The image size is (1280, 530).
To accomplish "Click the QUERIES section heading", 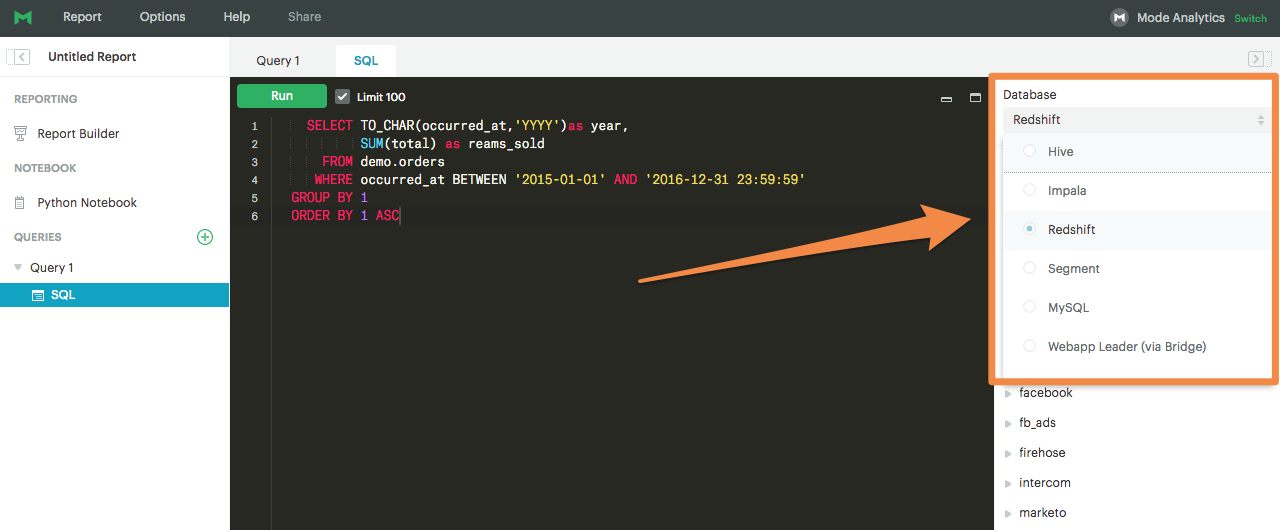I will pos(38,237).
